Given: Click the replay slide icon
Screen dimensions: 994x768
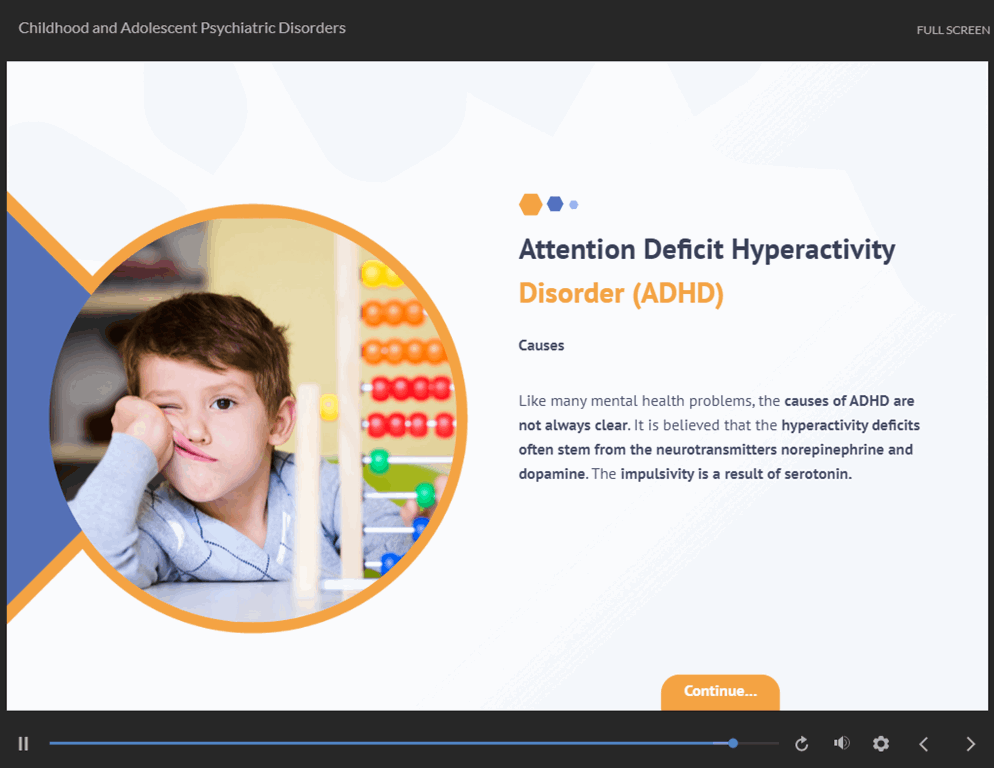Looking at the screenshot, I should pos(801,743).
